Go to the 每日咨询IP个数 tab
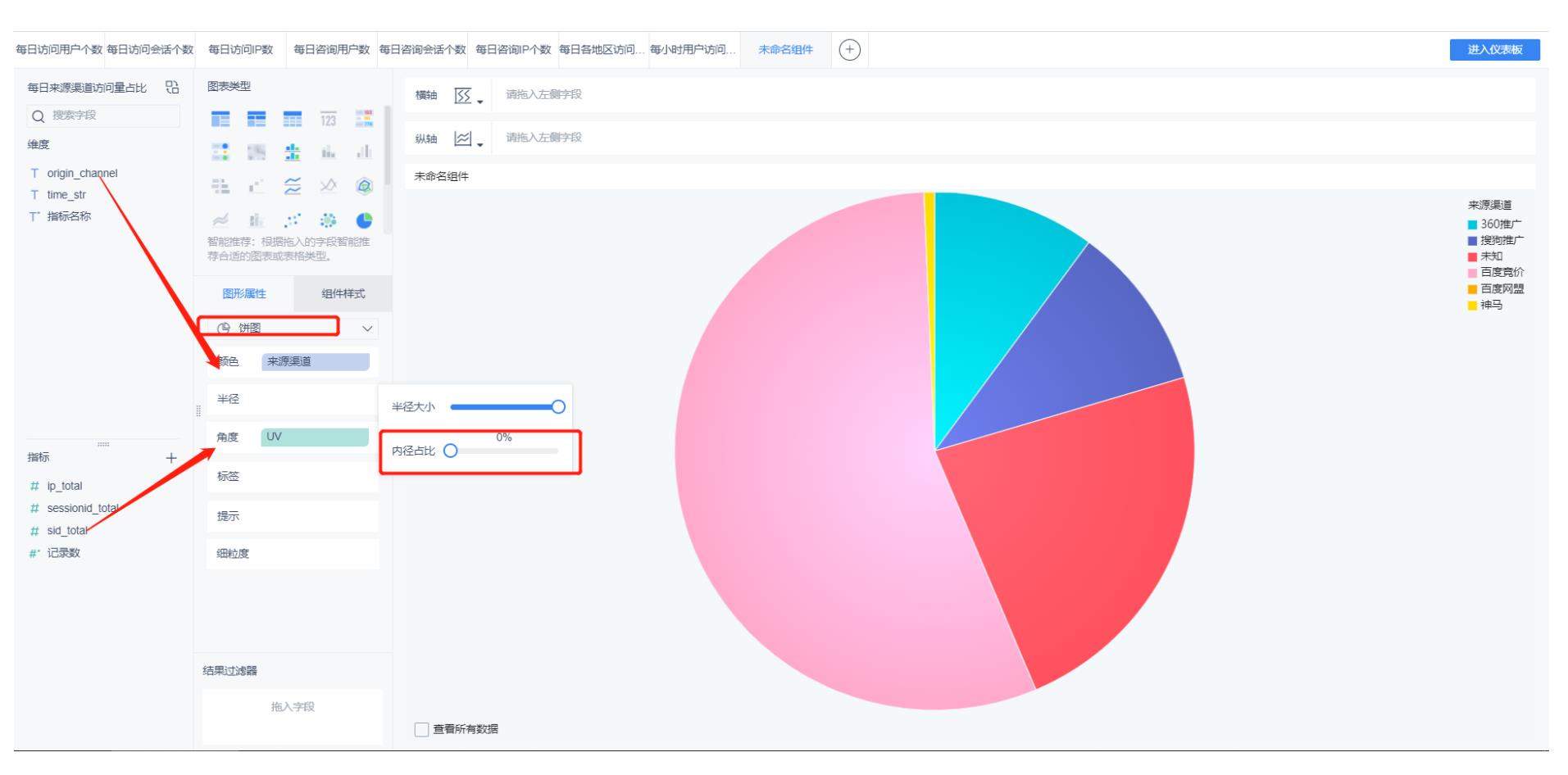Screen dimensions: 1568x775 (513, 50)
